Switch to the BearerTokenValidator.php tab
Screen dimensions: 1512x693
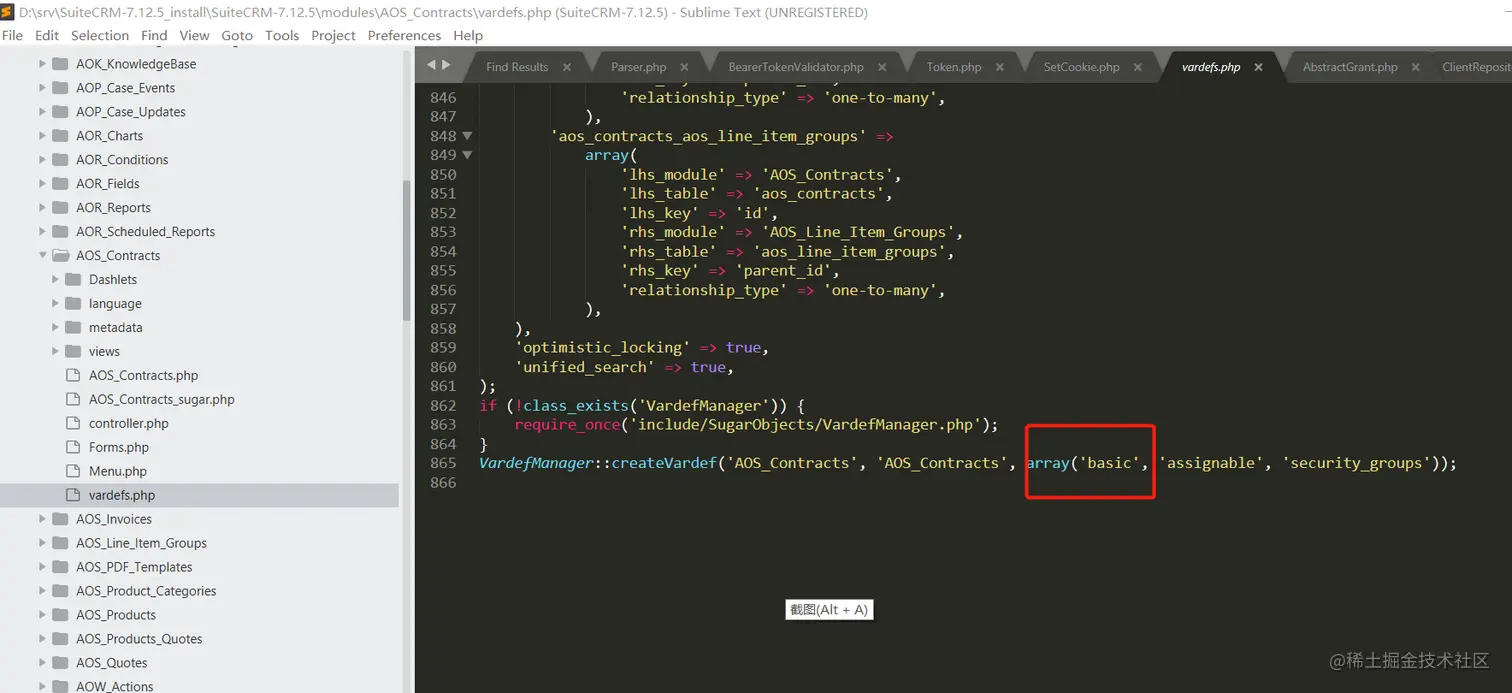coord(796,67)
